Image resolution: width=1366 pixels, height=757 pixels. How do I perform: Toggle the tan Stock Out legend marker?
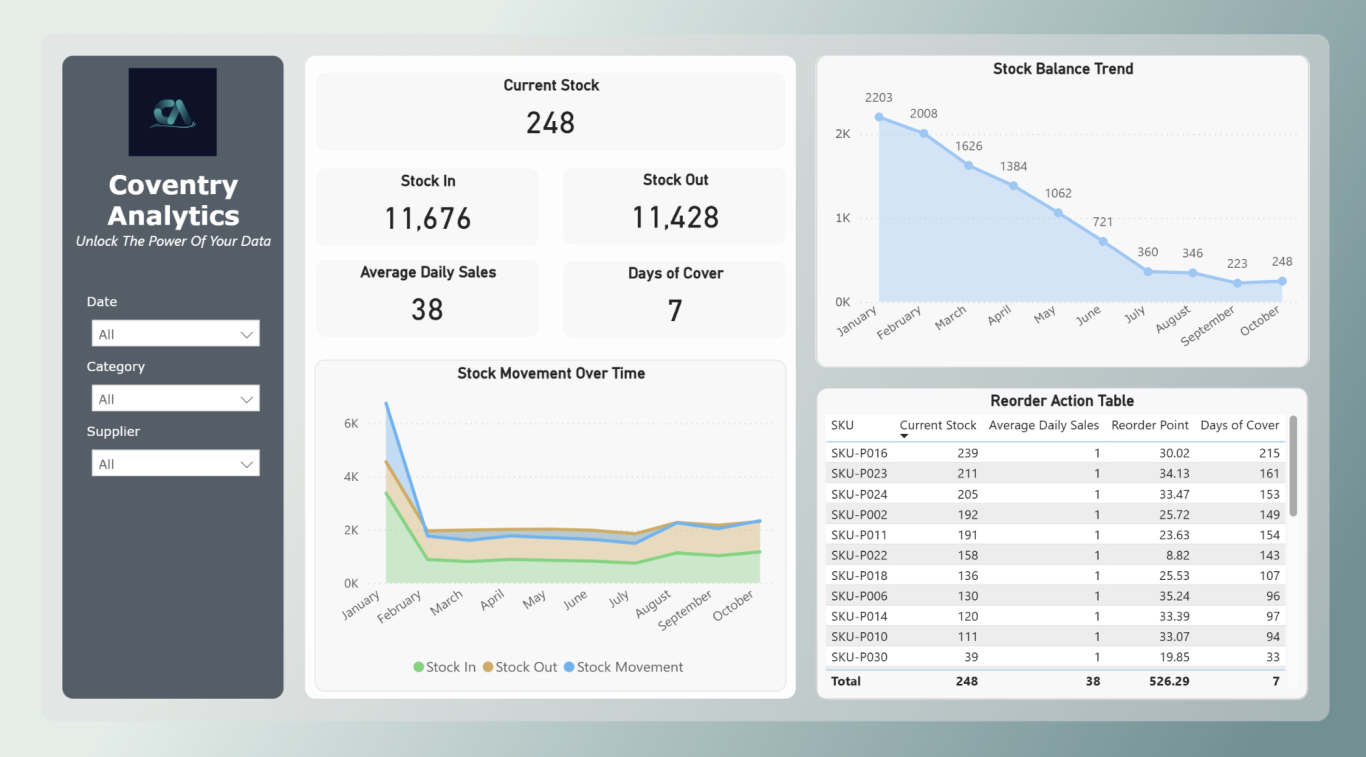pos(488,667)
